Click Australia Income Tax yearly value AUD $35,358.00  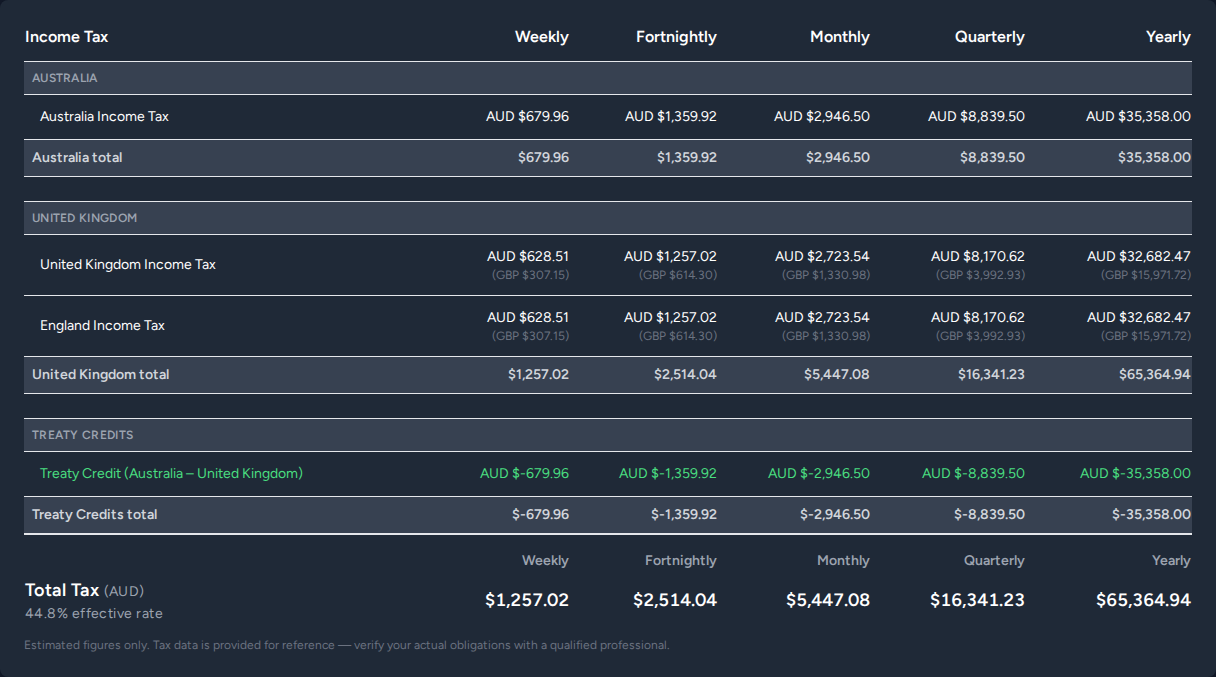(1138, 116)
